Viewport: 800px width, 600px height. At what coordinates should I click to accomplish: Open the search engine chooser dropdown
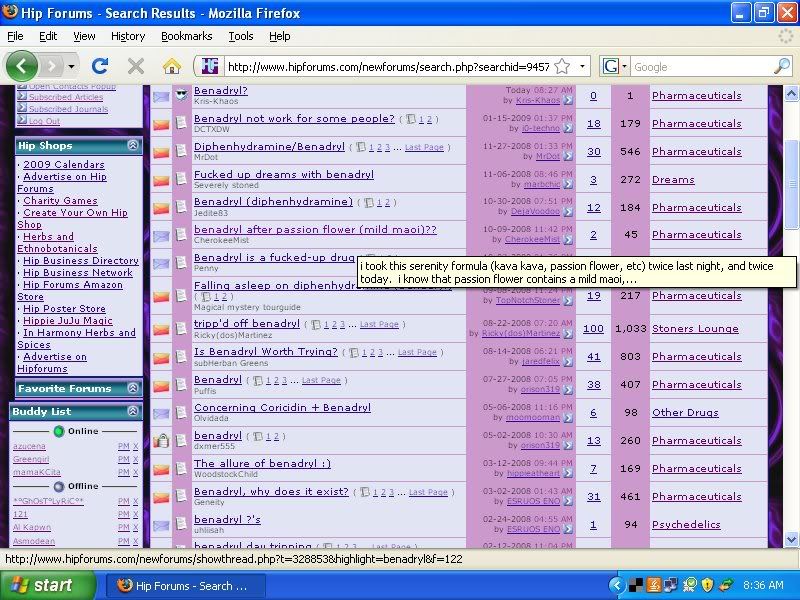point(624,66)
